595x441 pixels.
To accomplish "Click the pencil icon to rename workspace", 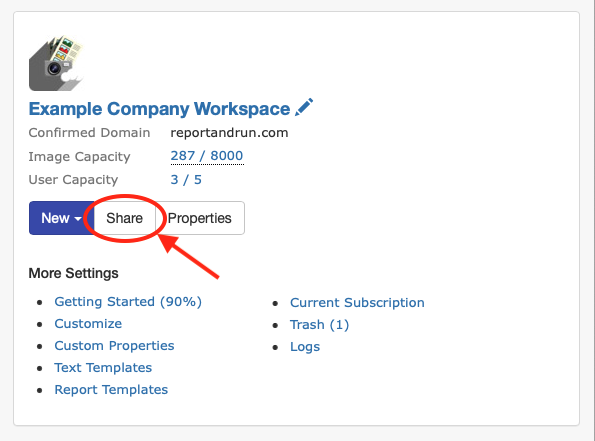I will click(304, 107).
